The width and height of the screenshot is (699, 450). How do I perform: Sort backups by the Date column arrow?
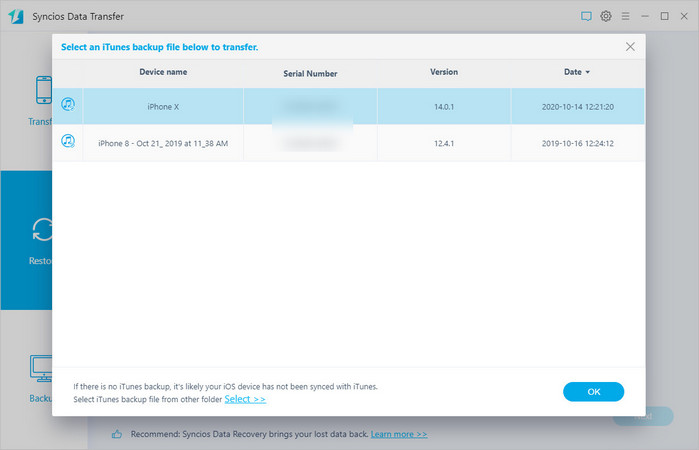(588, 72)
